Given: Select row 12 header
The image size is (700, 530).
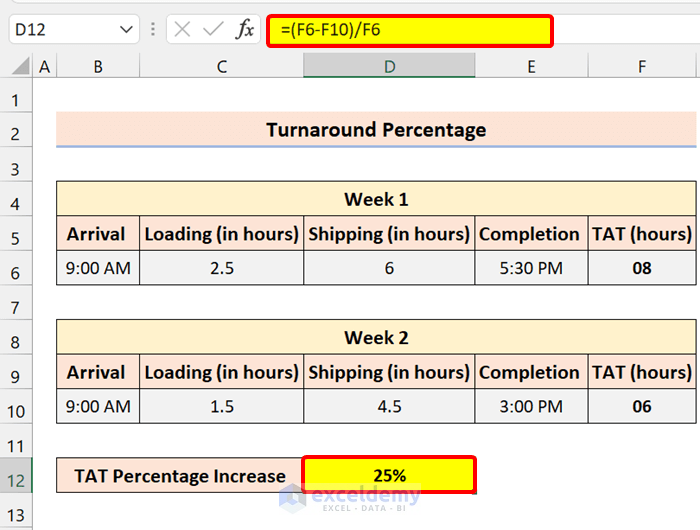Looking at the screenshot, I should 15,476.
